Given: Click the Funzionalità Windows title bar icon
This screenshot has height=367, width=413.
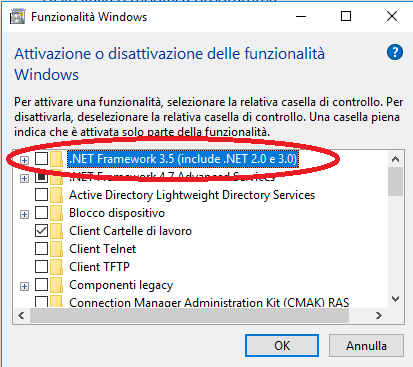Looking at the screenshot, I should tap(17, 17).
